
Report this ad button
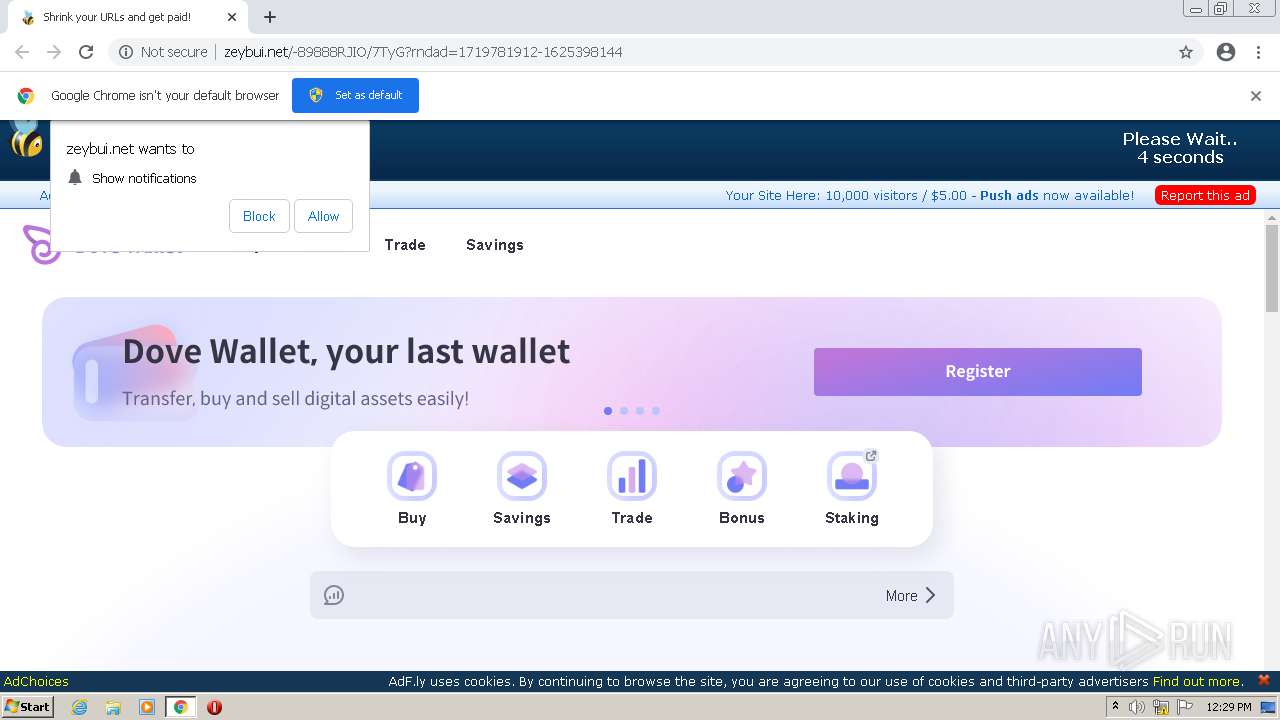pos(1205,195)
